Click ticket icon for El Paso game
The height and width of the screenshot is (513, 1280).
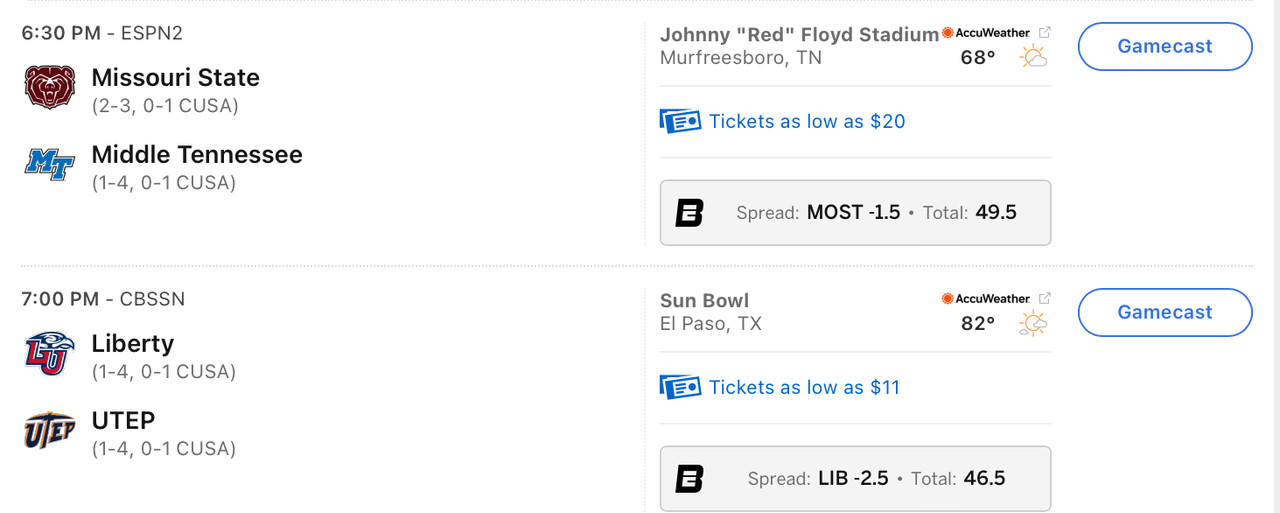click(x=680, y=387)
